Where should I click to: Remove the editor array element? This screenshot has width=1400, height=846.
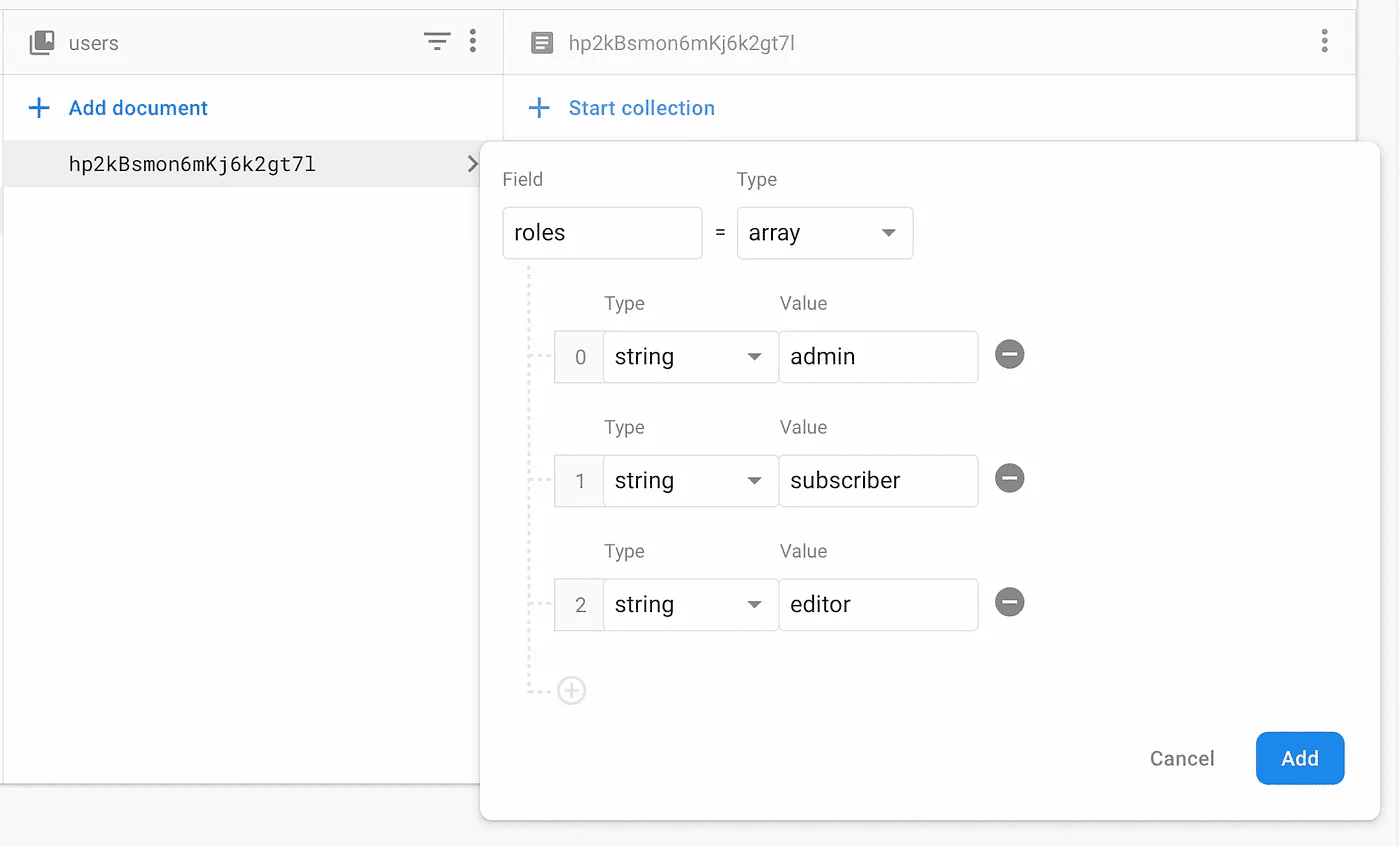pyautogui.click(x=1009, y=603)
